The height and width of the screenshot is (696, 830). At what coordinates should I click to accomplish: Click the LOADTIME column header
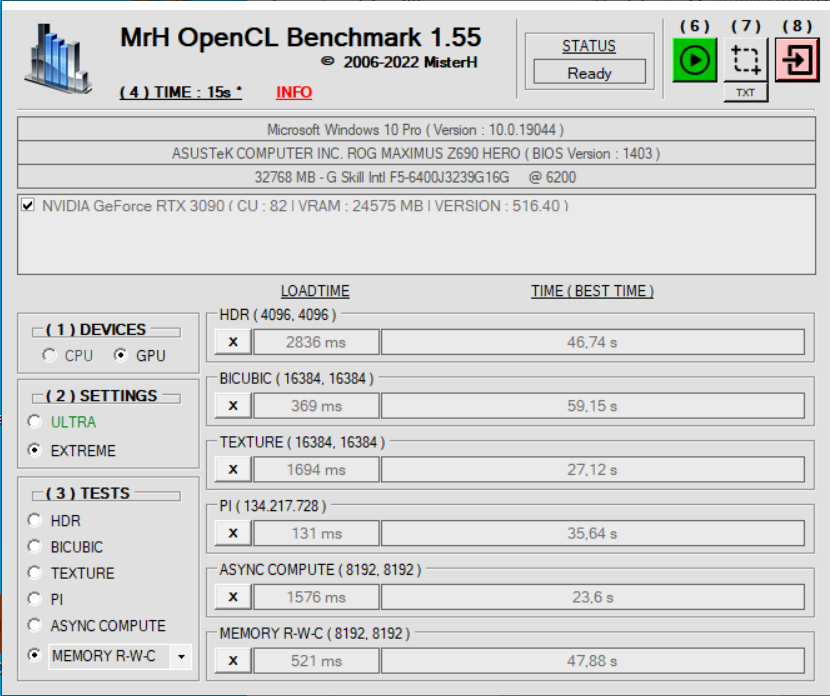pos(315,291)
